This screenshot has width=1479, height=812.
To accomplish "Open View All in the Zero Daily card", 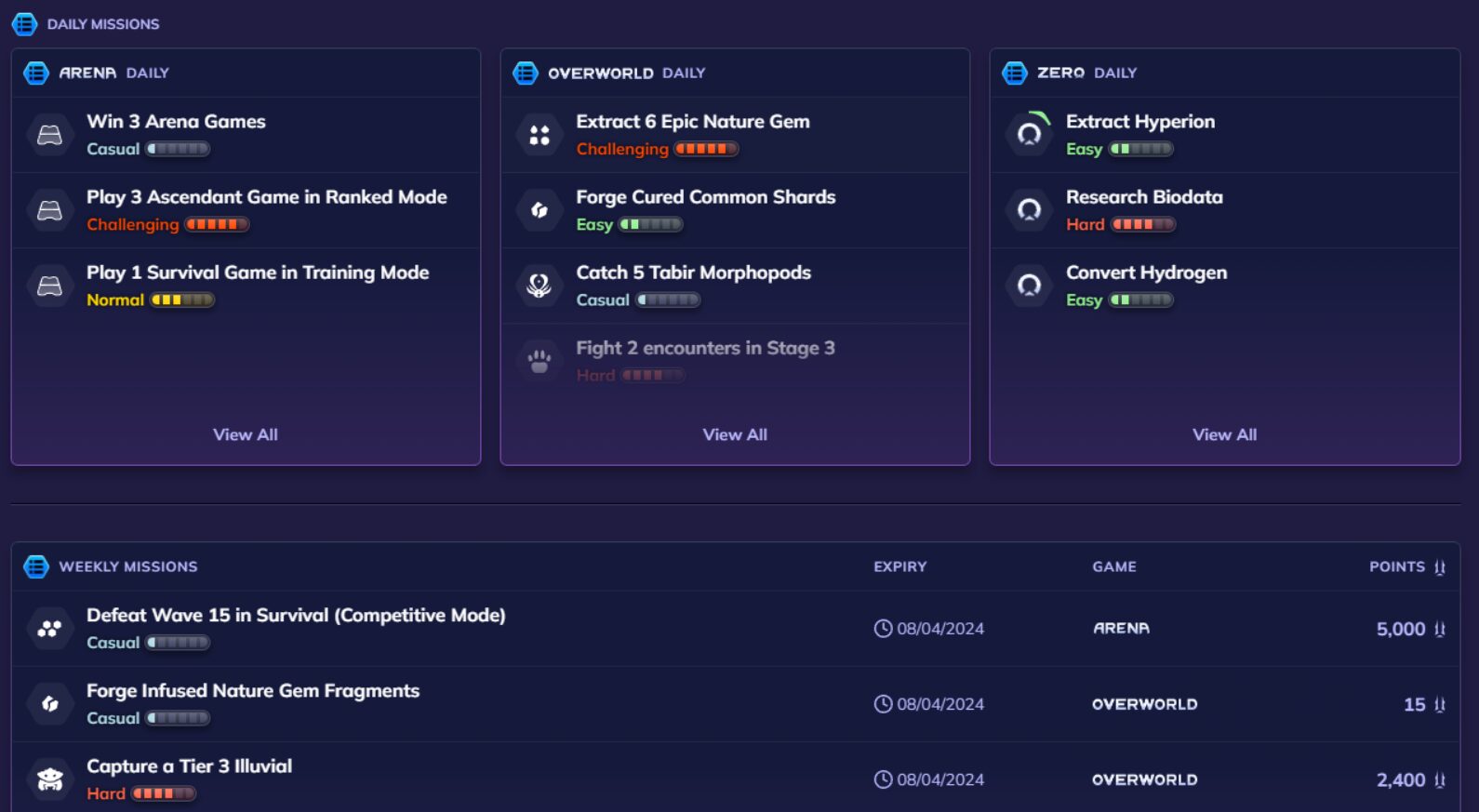I will click(x=1225, y=434).
